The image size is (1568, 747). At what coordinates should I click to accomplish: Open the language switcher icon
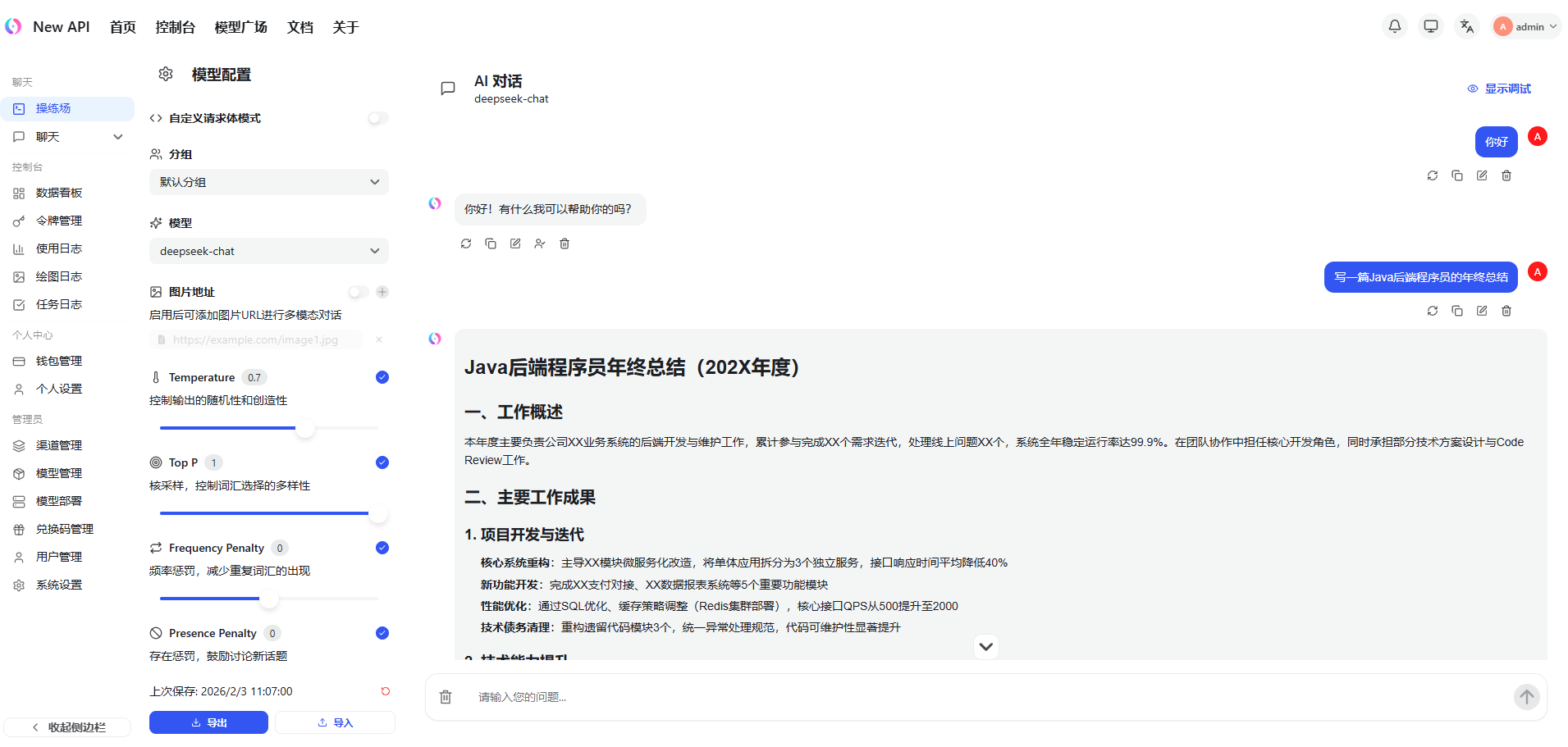coord(1466,26)
